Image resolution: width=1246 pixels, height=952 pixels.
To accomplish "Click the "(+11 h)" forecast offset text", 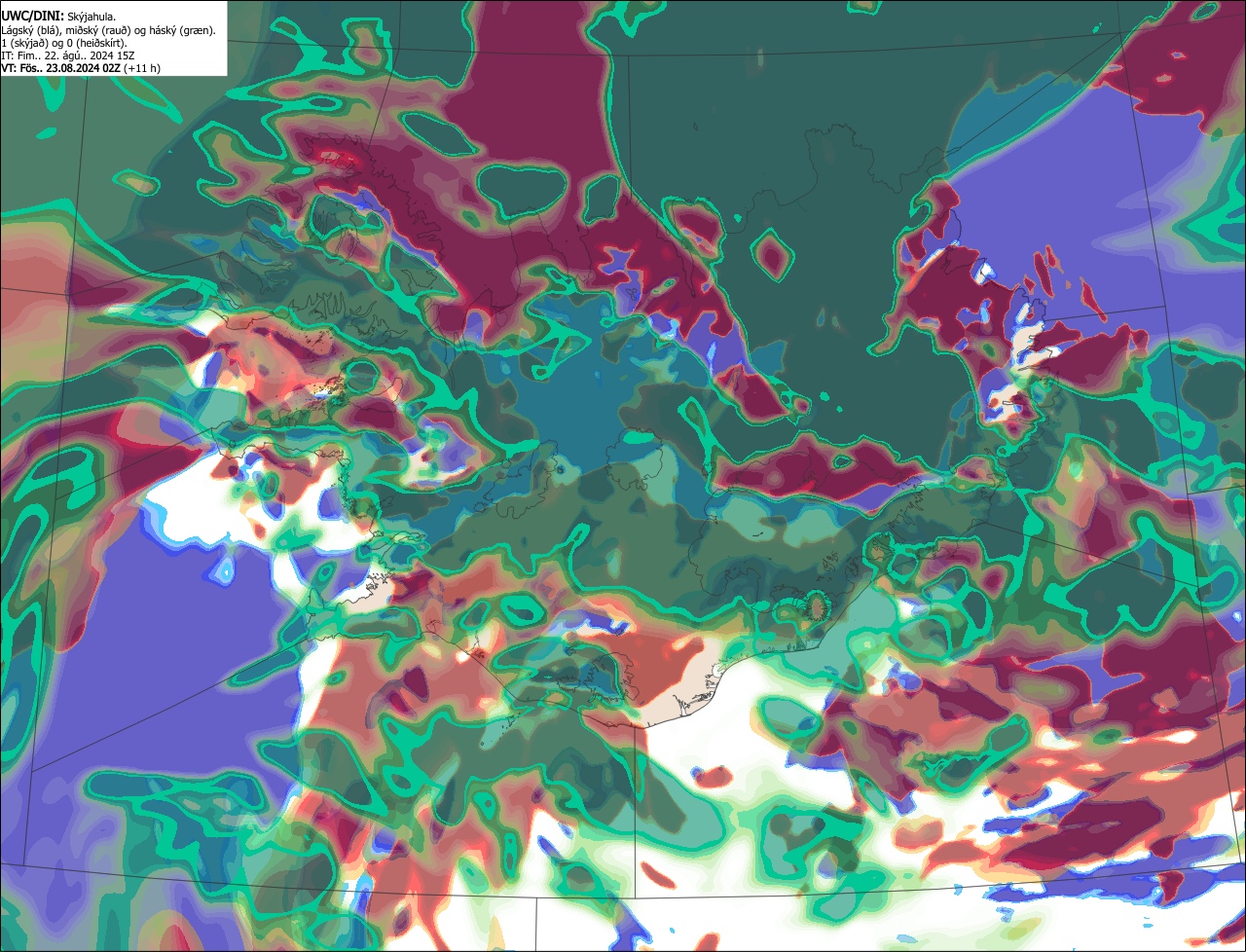I will 142,68.
